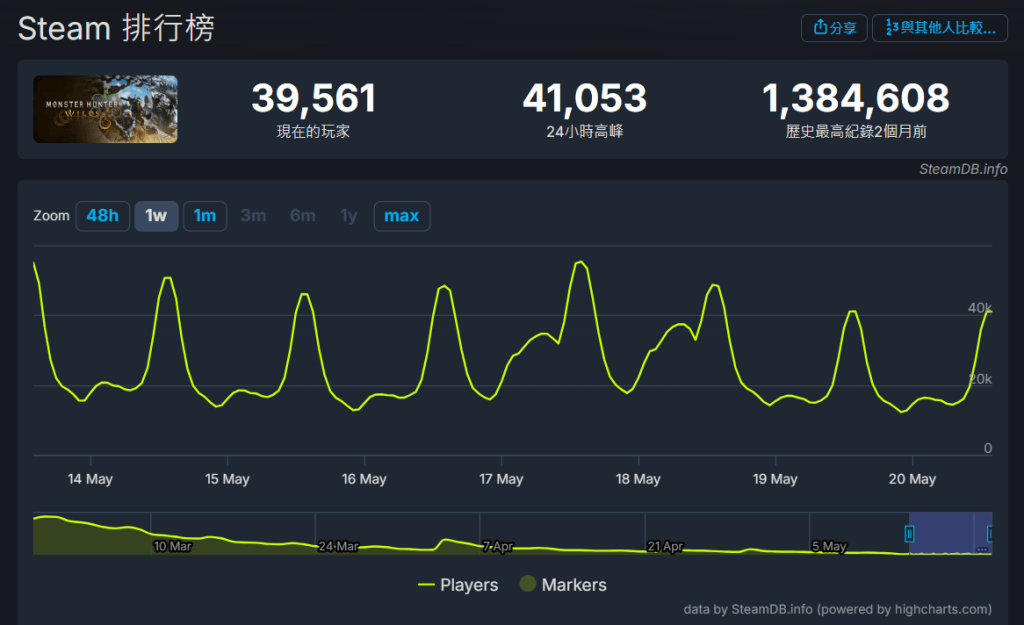Toggle the Markers series in legend
The image size is (1024, 625).
click(564, 585)
